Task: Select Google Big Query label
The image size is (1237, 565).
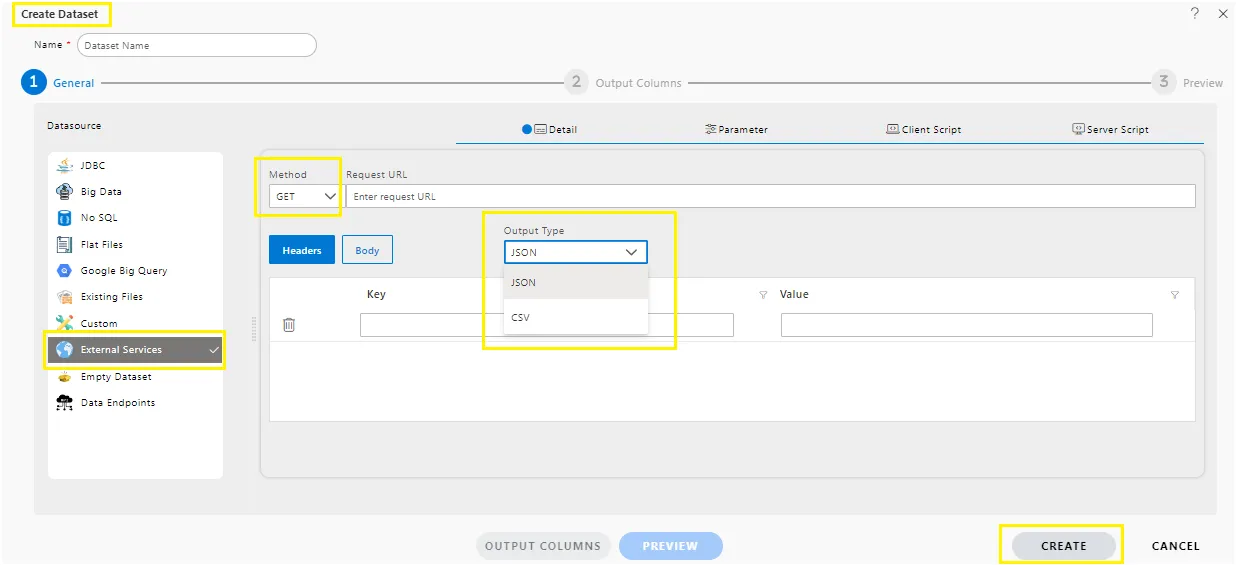Action: click(124, 271)
